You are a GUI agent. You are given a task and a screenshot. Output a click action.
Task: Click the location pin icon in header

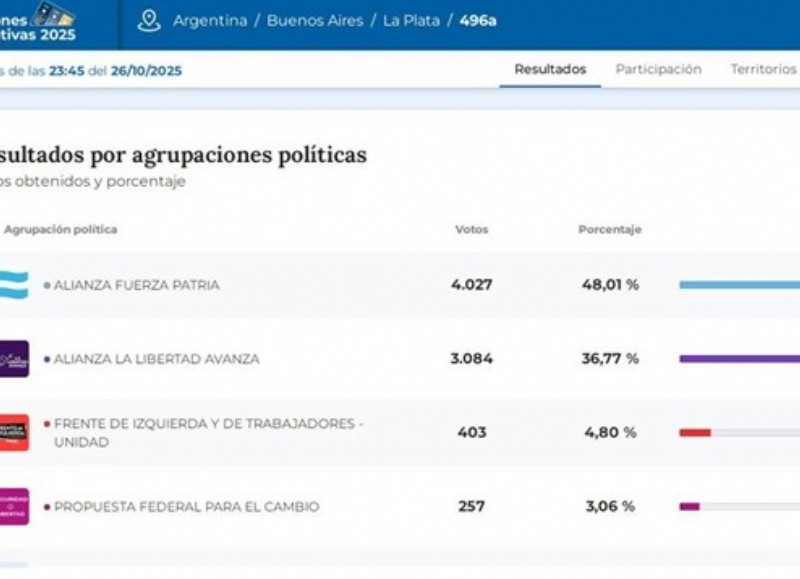[149, 21]
